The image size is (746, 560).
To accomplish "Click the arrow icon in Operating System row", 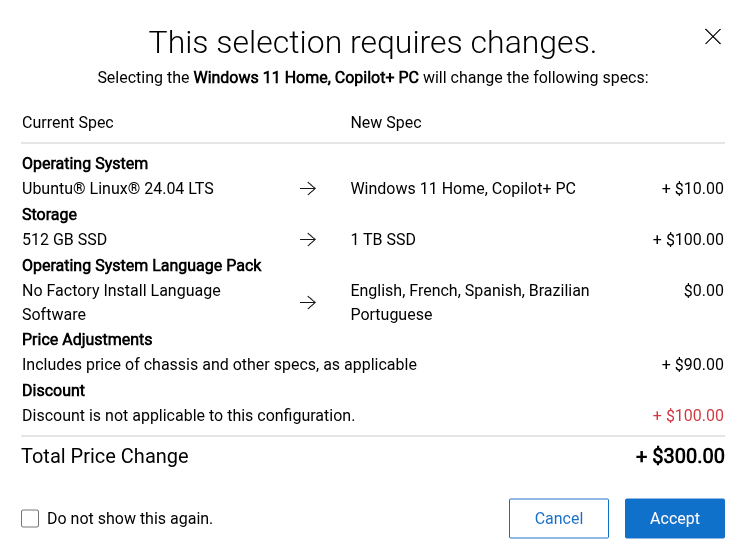I will 308,189.
